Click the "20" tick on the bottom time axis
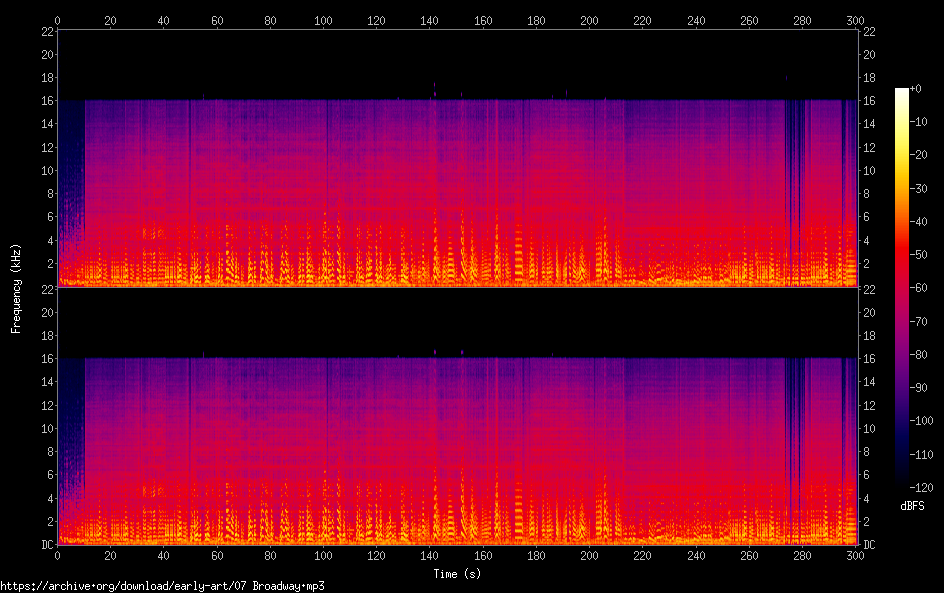Screen dimensions: 944x593 point(110,556)
